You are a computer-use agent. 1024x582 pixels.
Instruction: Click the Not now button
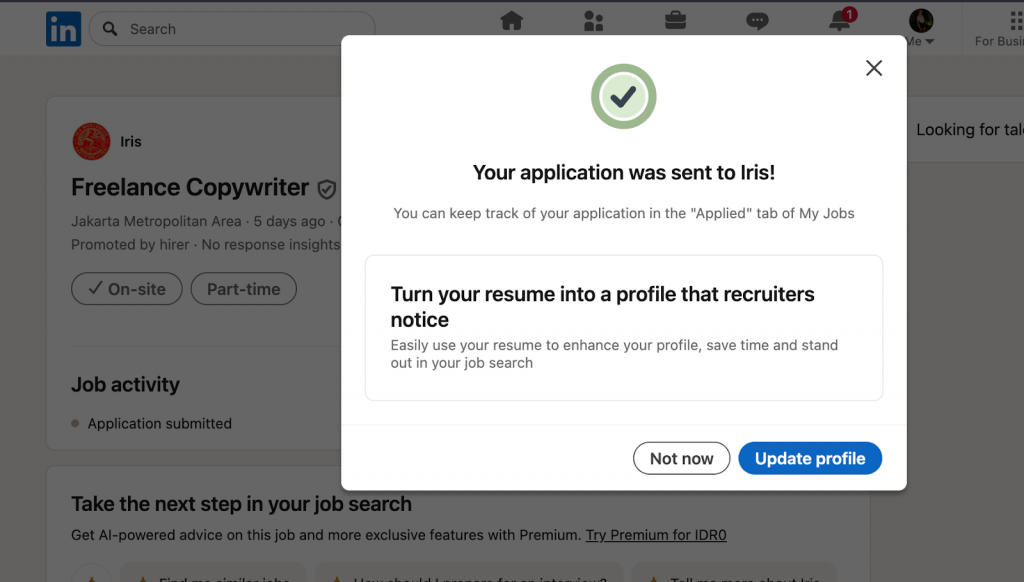coord(681,459)
